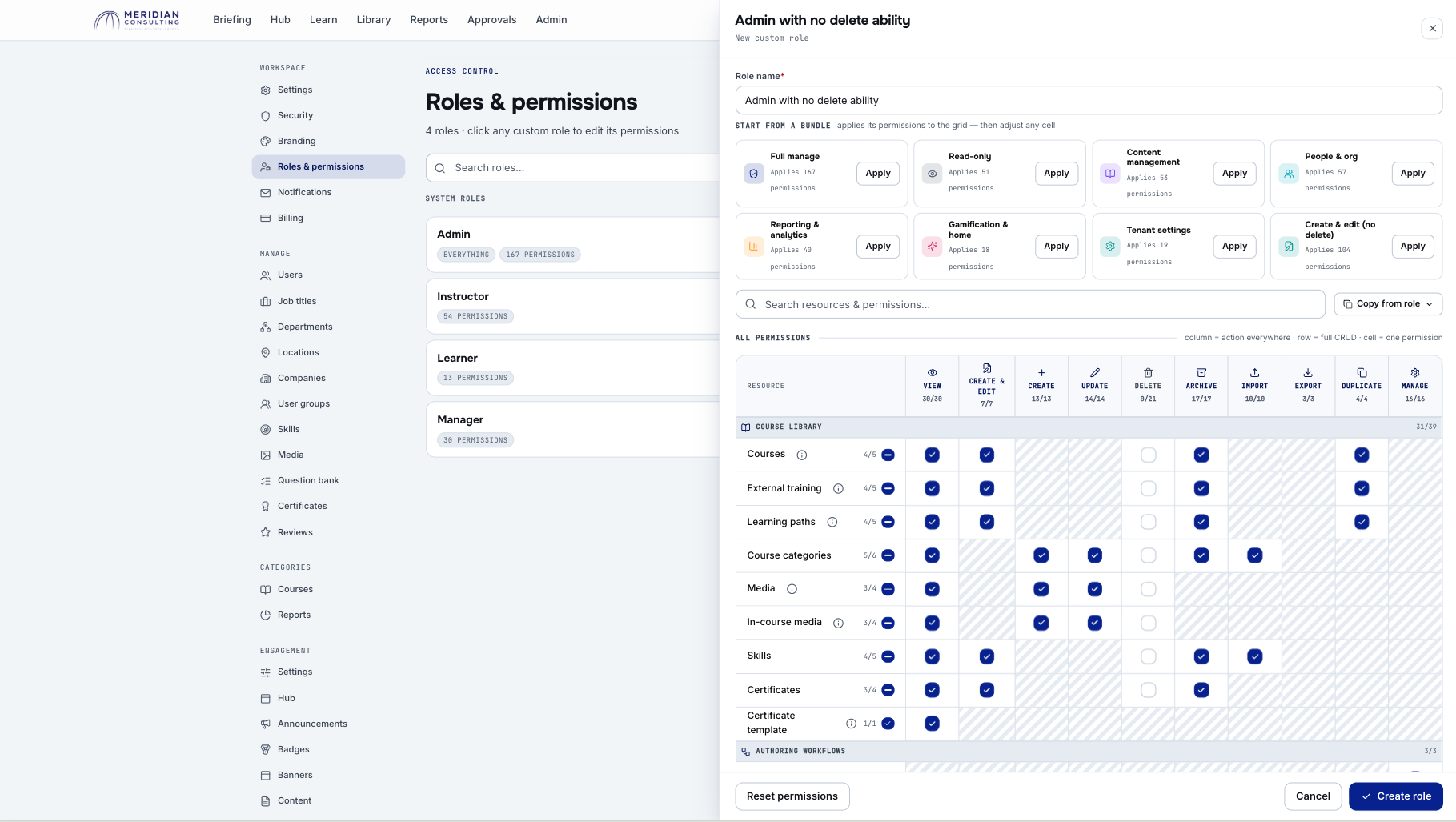Open the Copy from role dropdown
The height and width of the screenshot is (822, 1456).
click(x=1388, y=304)
